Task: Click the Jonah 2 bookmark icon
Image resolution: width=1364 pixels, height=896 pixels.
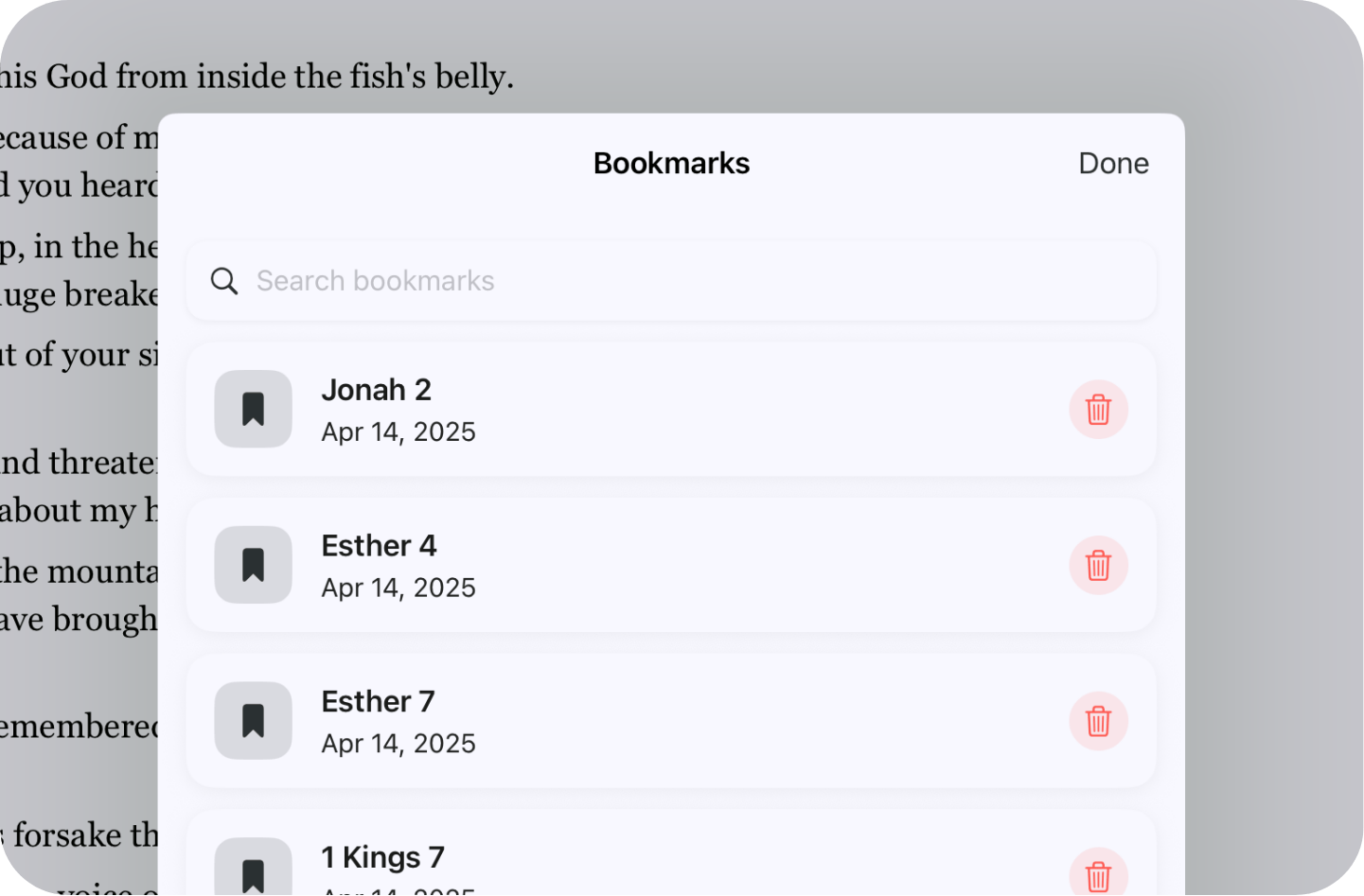Action: coord(253,409)
